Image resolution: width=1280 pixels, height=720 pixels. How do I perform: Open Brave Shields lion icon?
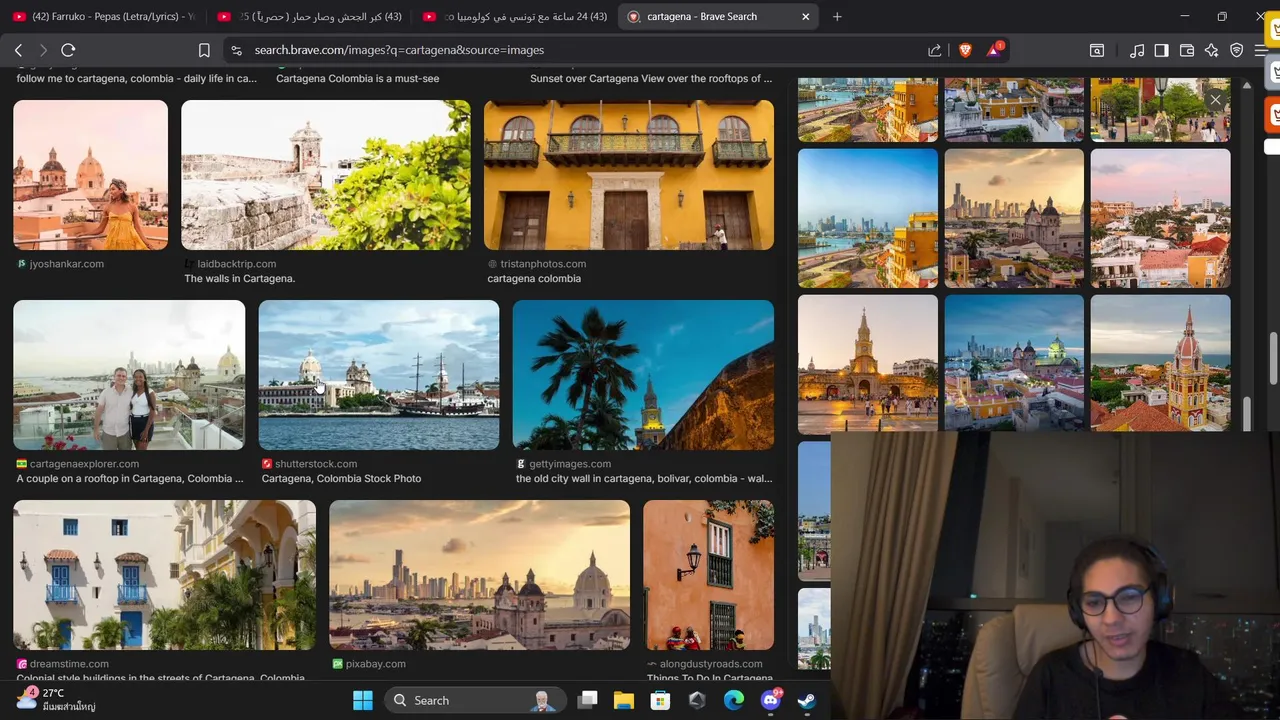[x=965, y=50]
